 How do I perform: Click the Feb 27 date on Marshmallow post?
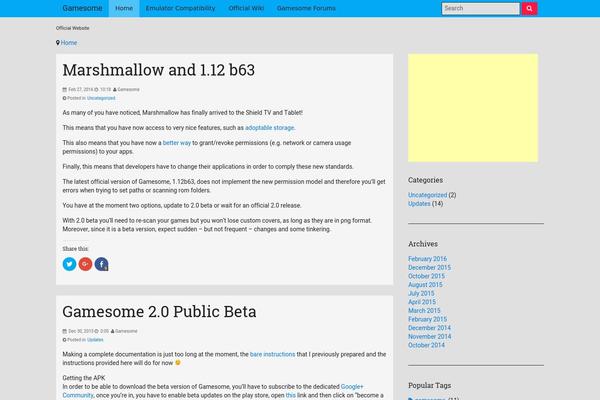click(x=80, y=90)
